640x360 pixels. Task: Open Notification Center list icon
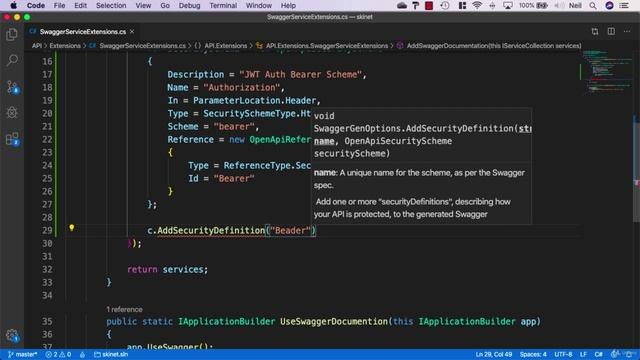point(624,5)
